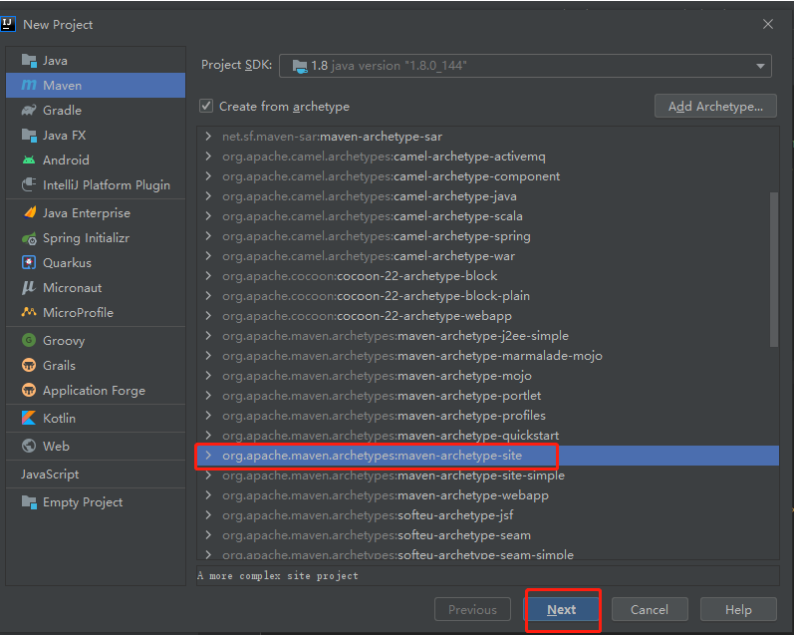Select Kotlin project type
Screen dimensions: 794x636
point(95,418)
